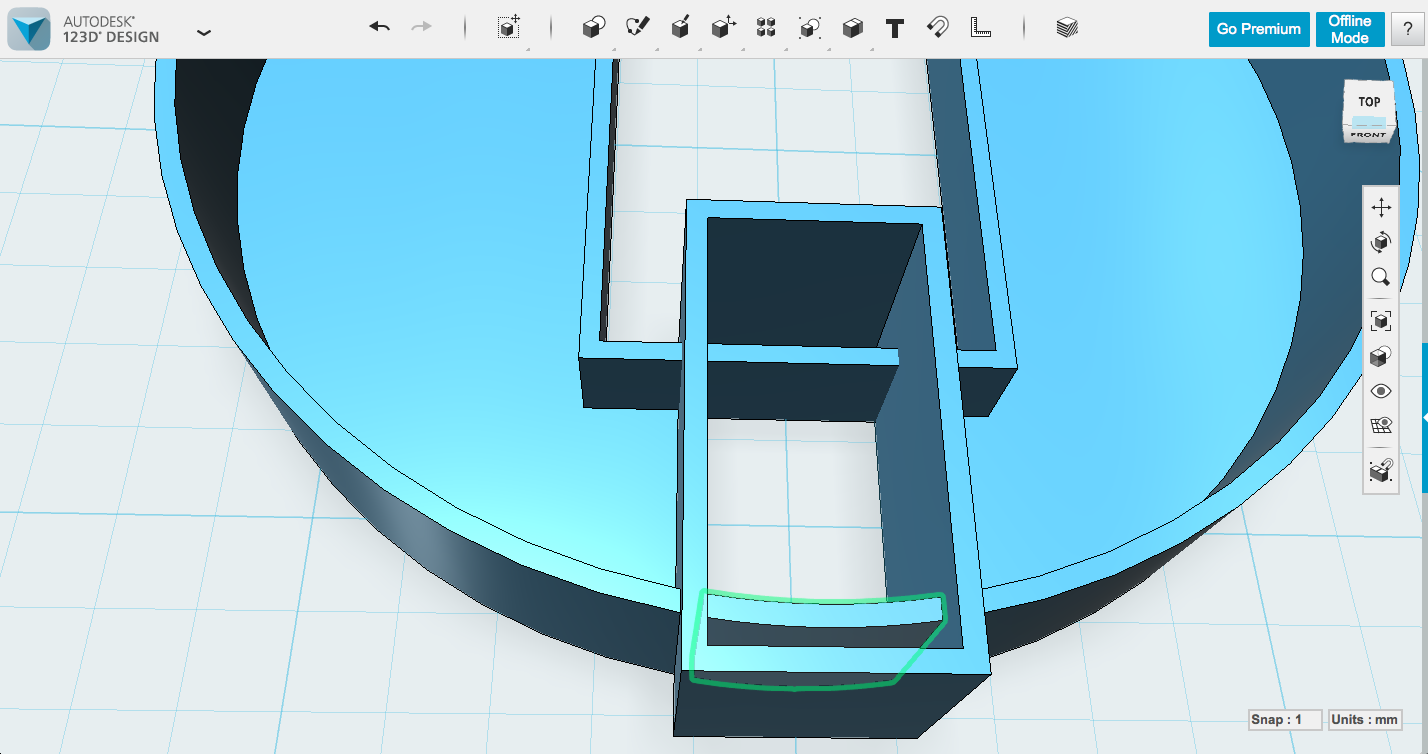The width and height of the screenshot is (1428, 754).
Task: Open the Snap : 1 setting box
Action: point(1284,720)
